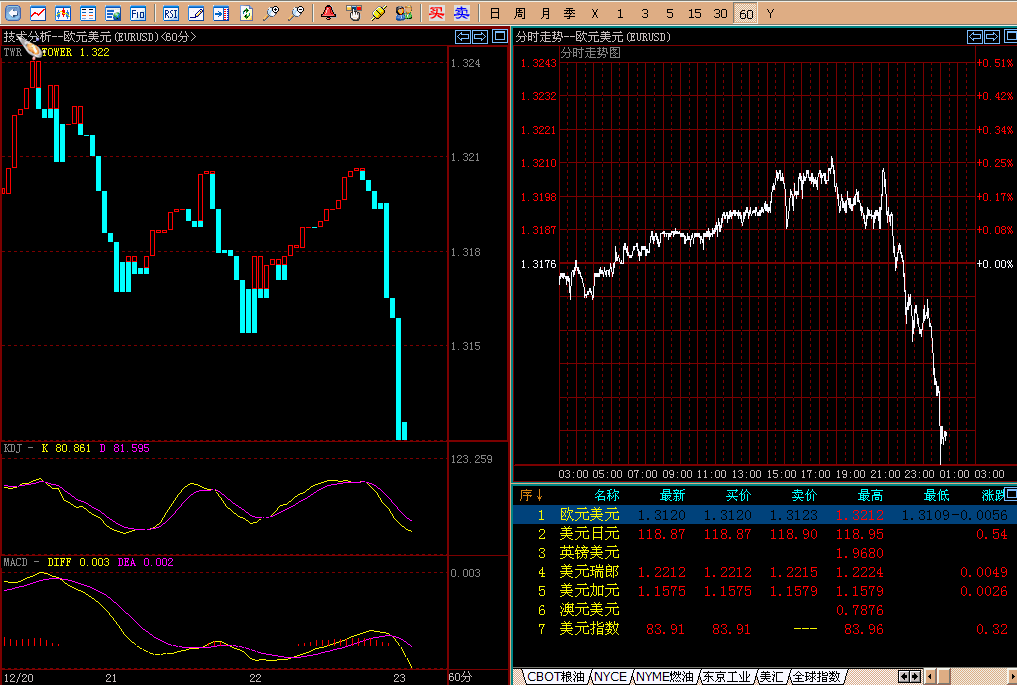Select the 美元指数 quote row
The height and width of the screenshot is (685, 1017).
pos(589,629)
